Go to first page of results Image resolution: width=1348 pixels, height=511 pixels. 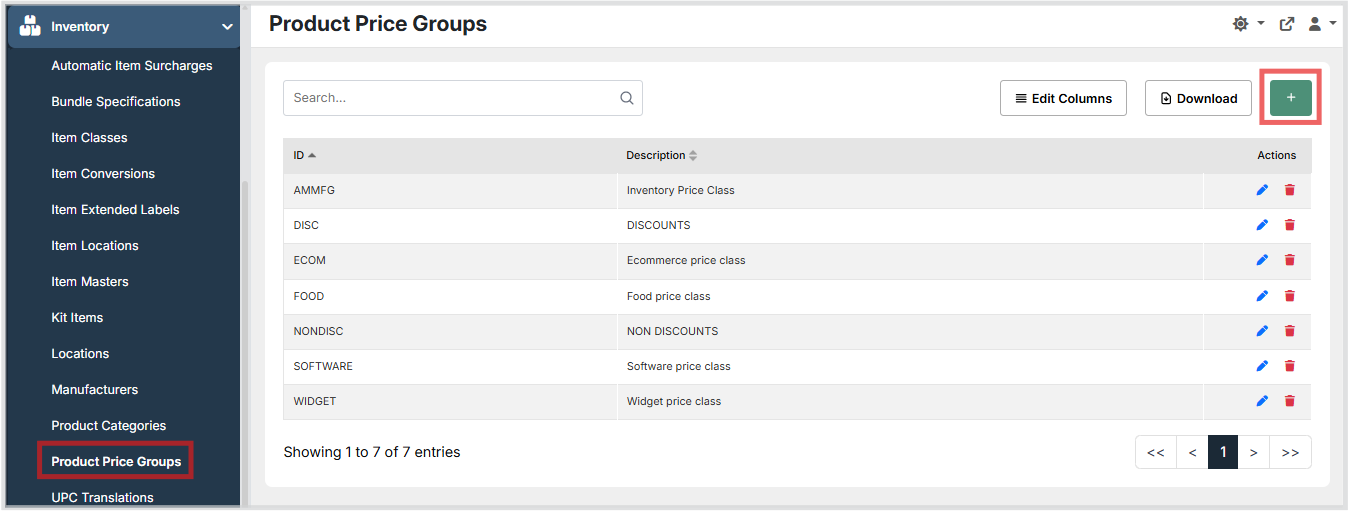click(1156, 452)
